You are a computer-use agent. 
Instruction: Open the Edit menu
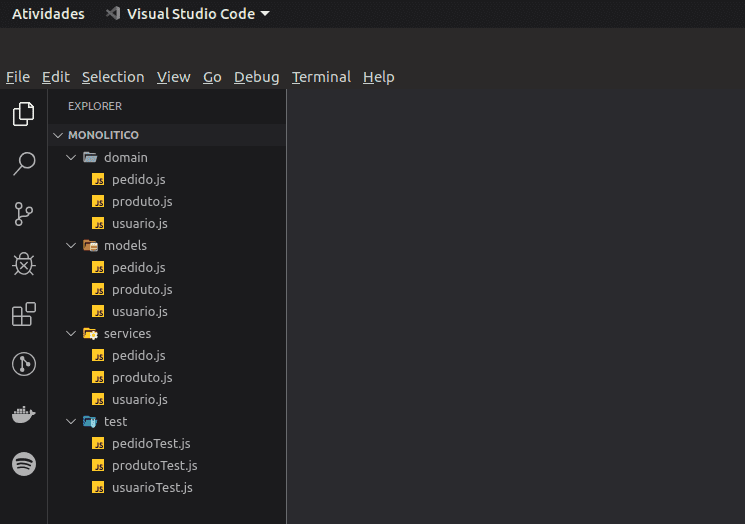point(56,77)
